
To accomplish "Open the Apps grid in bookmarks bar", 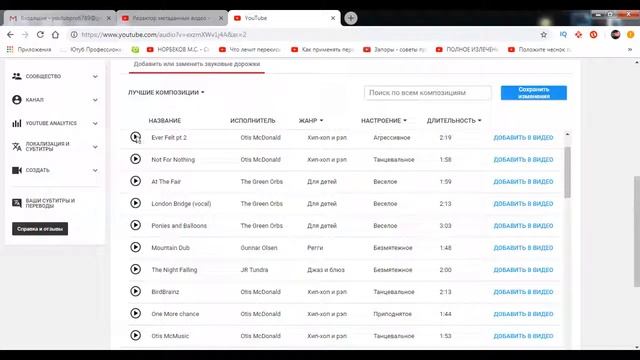I will pyautogui.click(x=10, y=49).
